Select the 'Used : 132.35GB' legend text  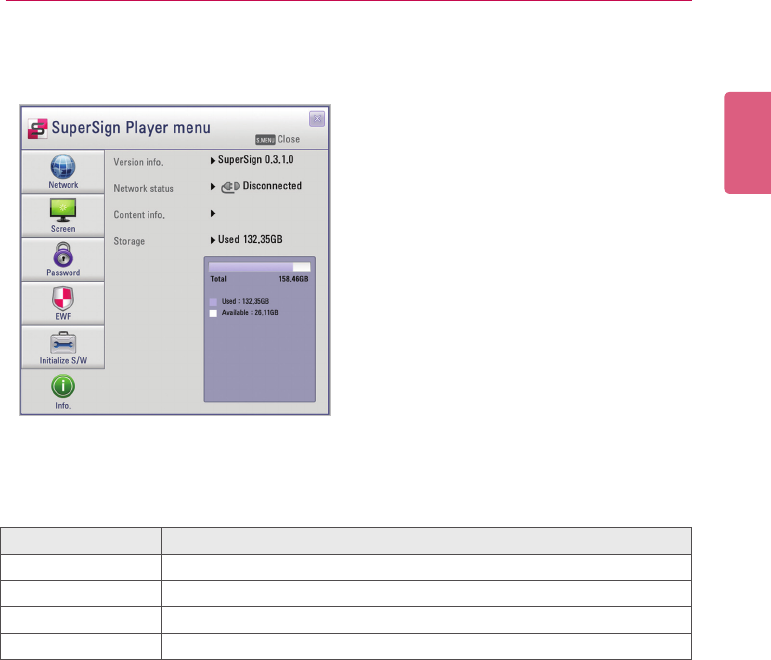coord(245,301)
